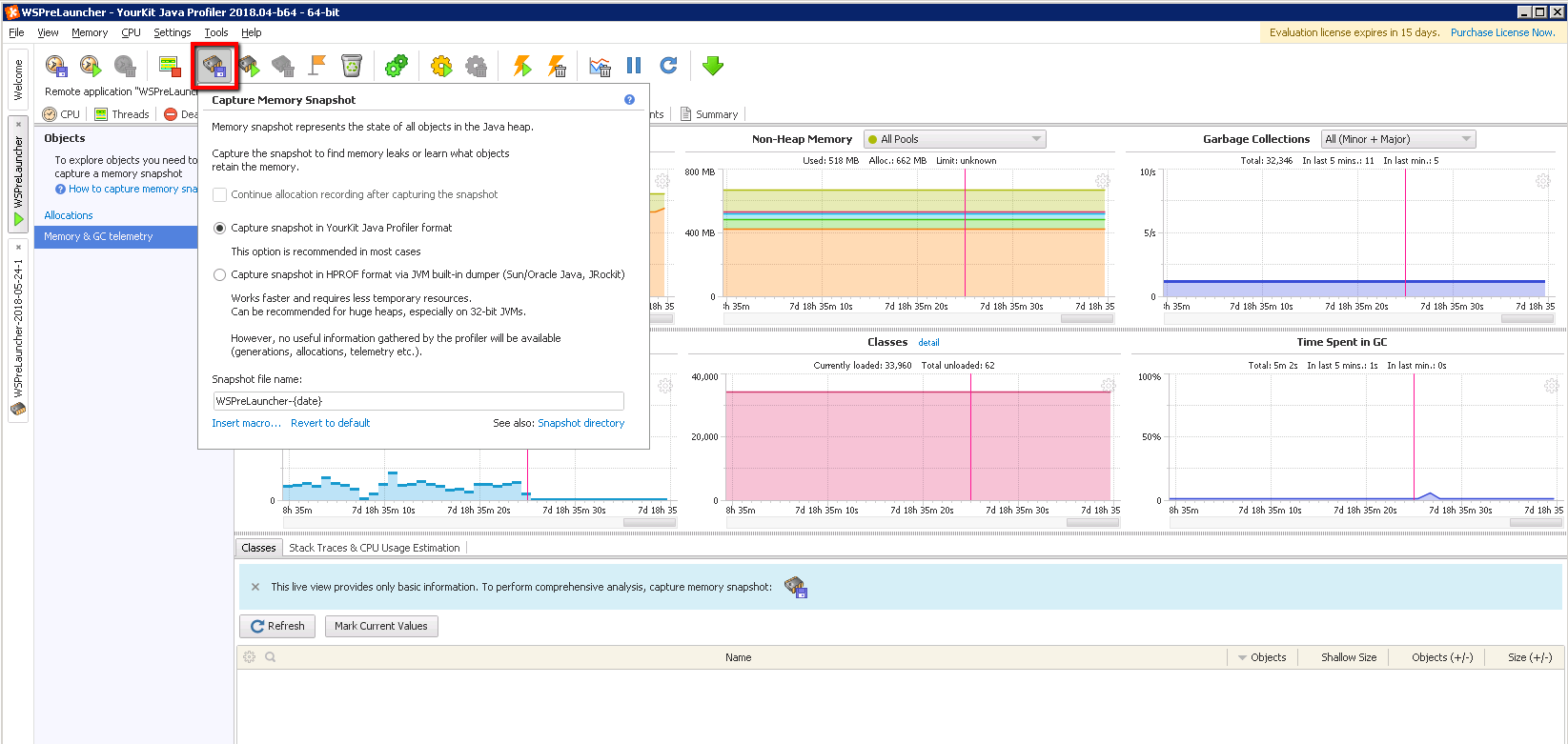
Task: Click the Force Garbage Collection trash icon
Action: [352, 66]
